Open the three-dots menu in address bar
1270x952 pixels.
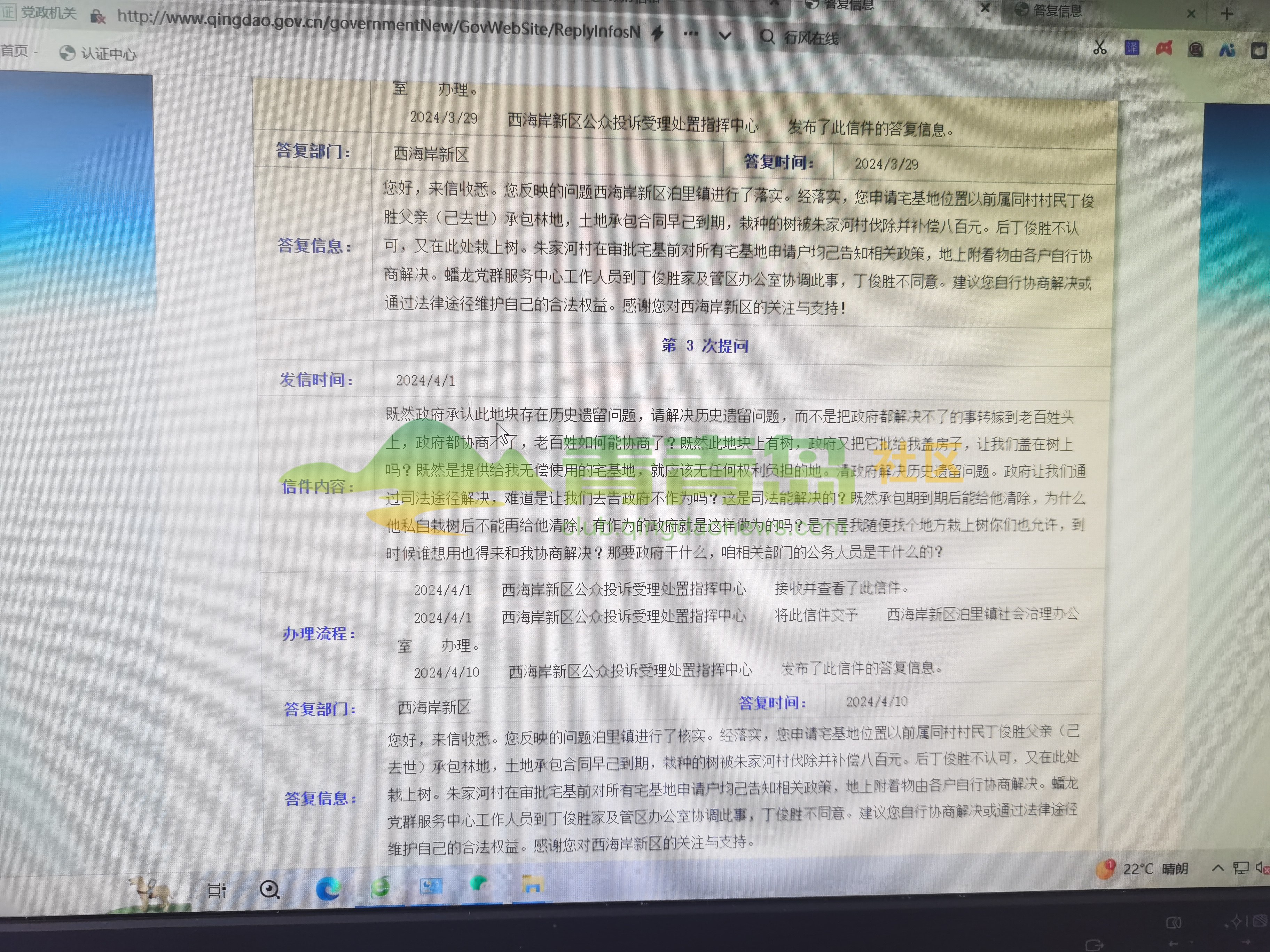[691, 34]
